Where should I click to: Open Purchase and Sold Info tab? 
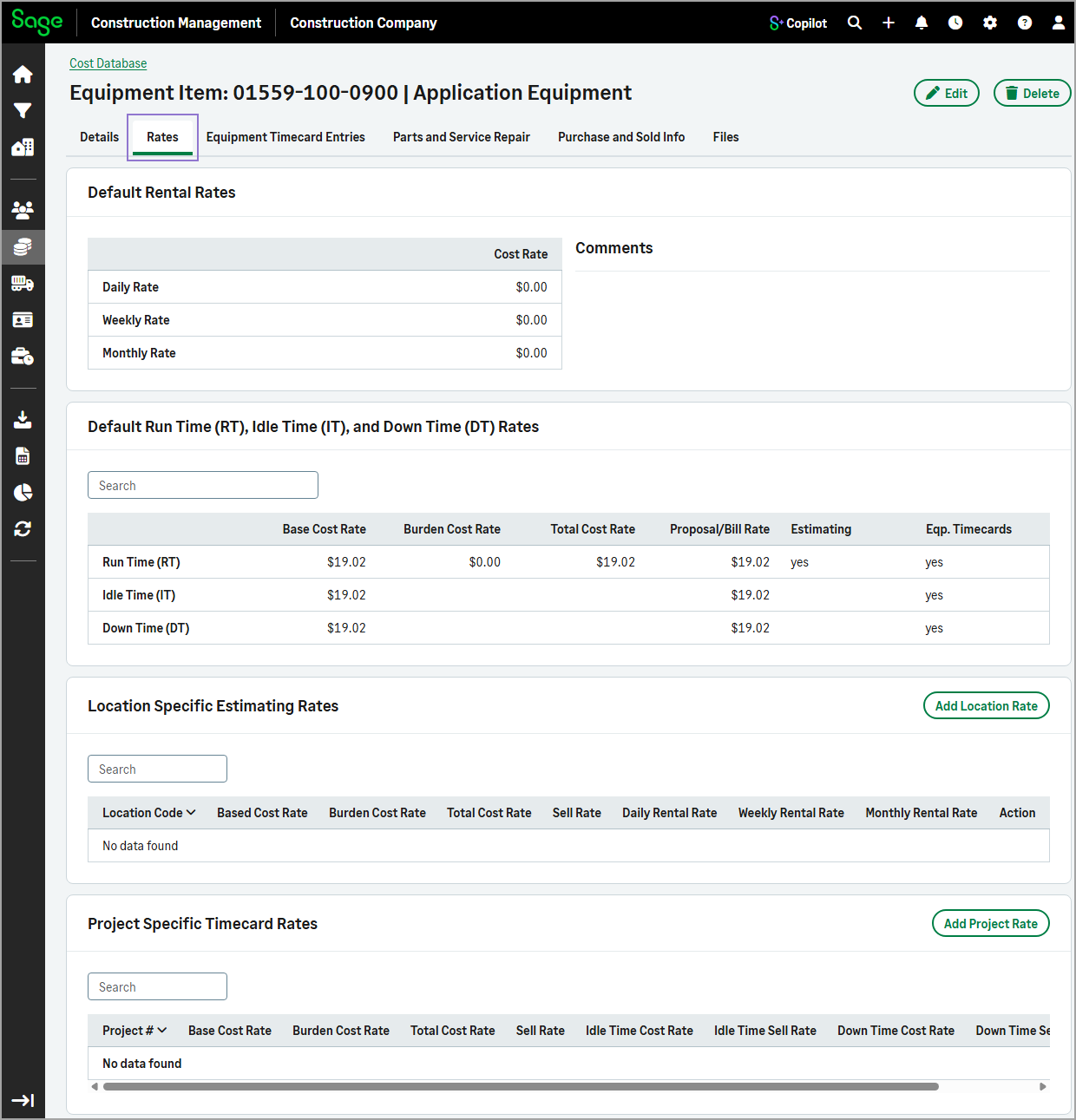click(621, 137)
